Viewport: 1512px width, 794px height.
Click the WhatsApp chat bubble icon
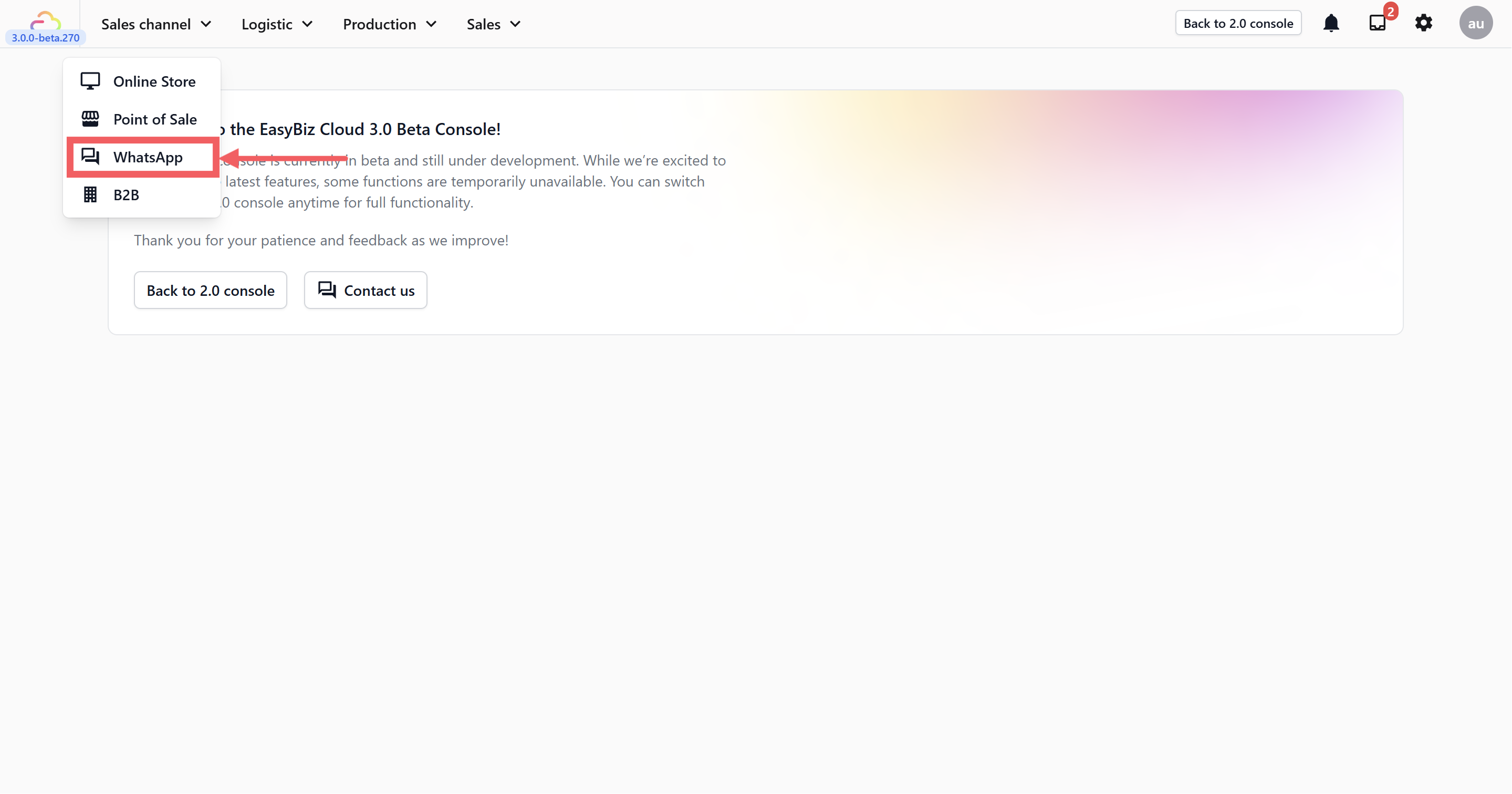[90, 157]
